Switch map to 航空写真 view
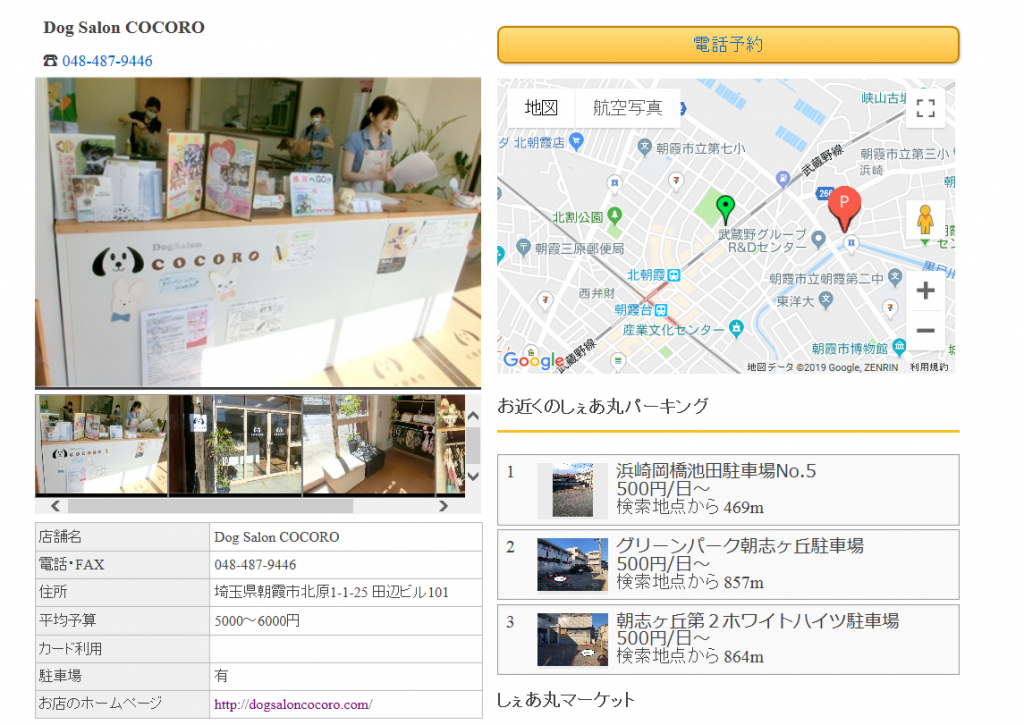The image size is (1024, 725). 627,108
